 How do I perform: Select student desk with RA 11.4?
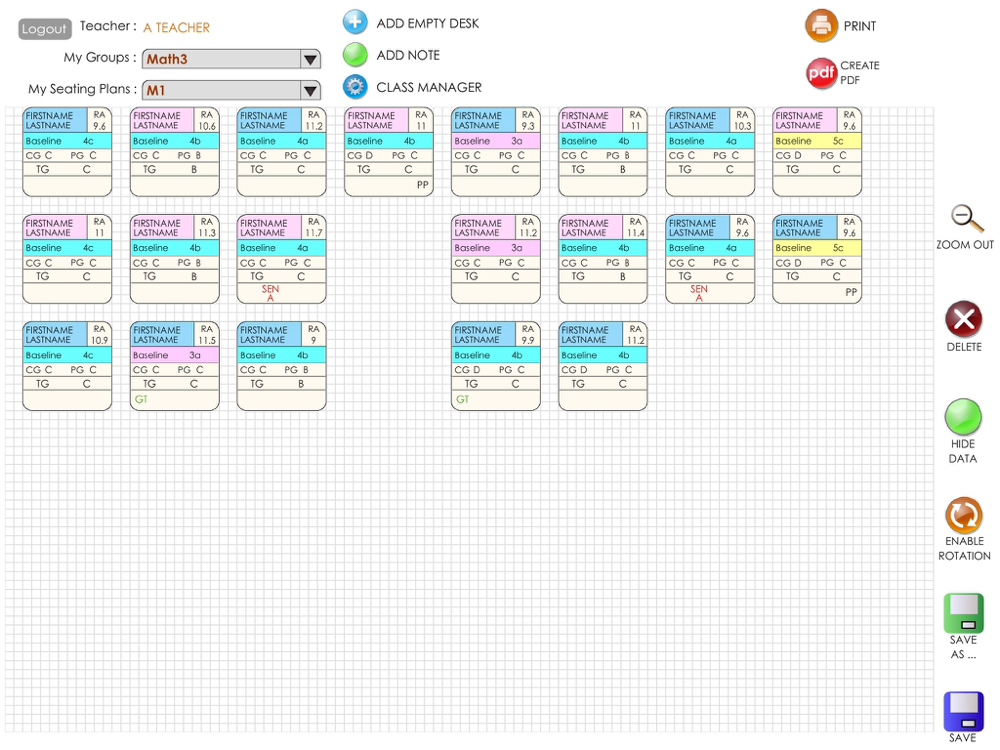pos(603,259)
